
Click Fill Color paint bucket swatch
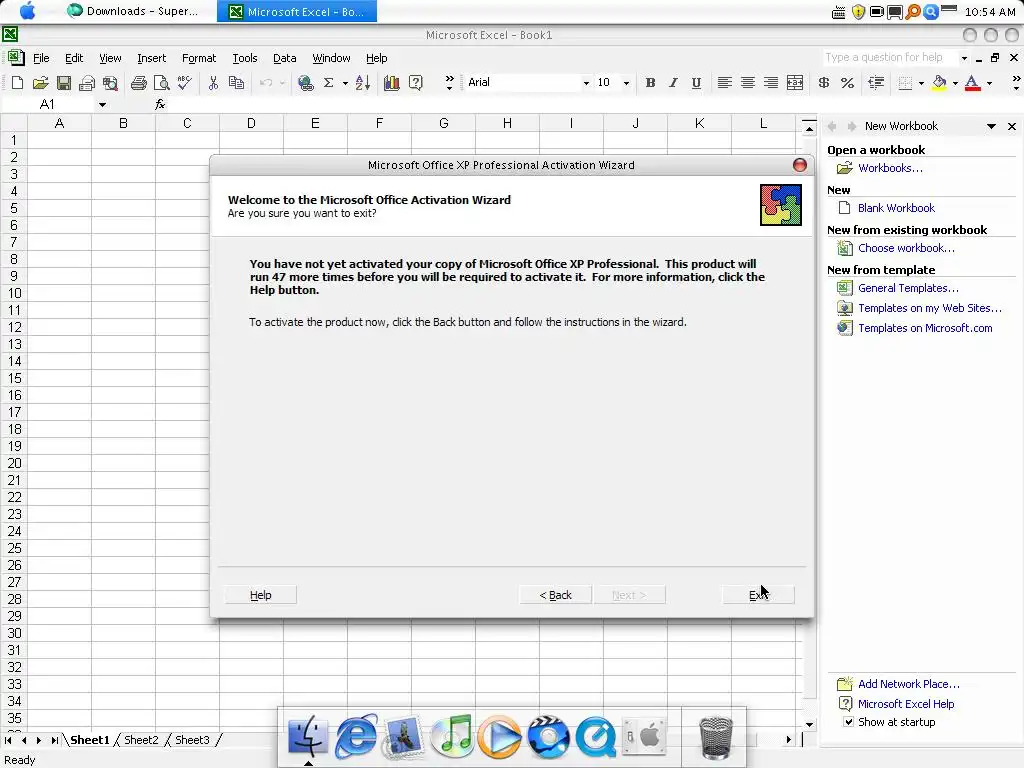pos(940,83)
